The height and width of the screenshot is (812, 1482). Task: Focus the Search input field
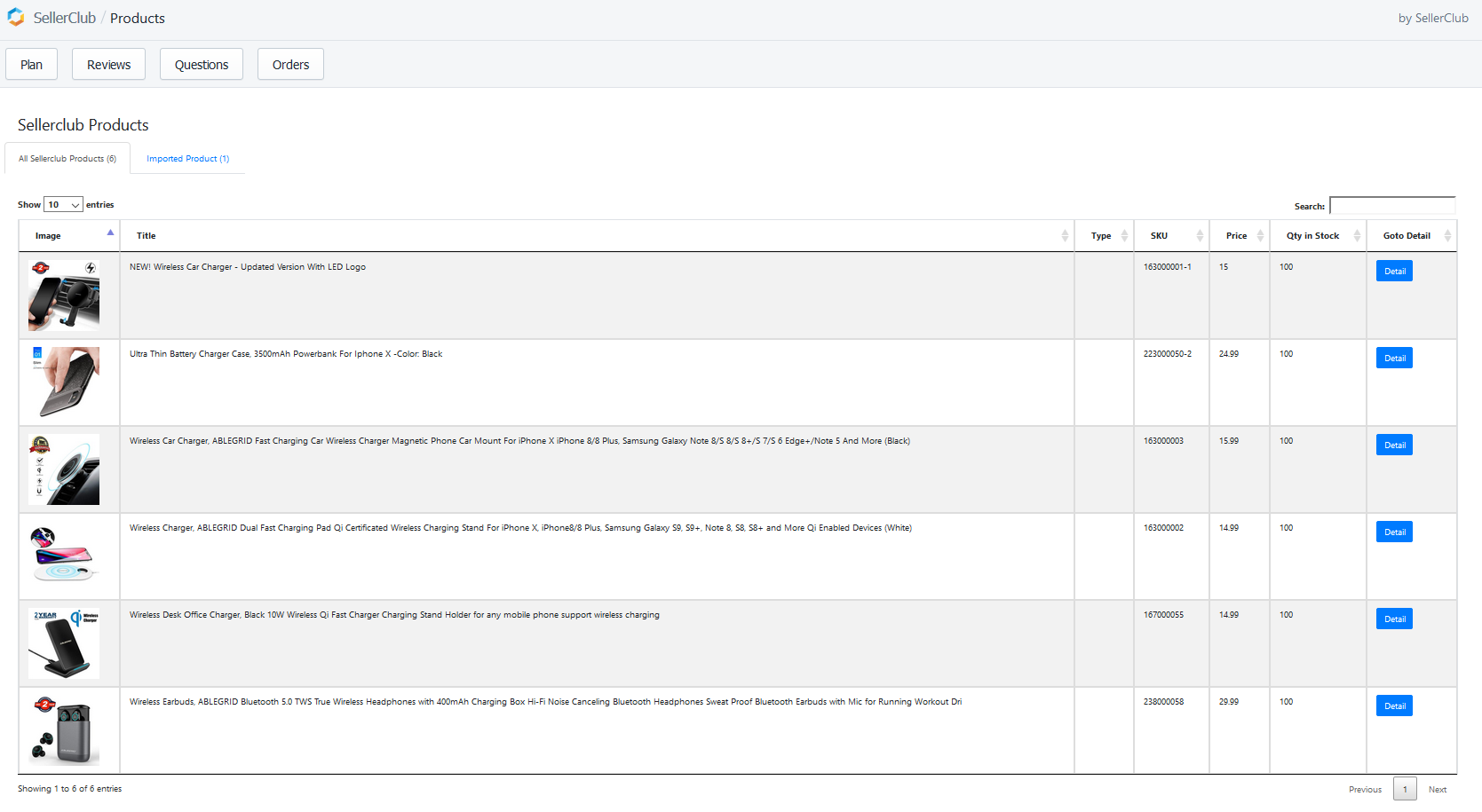[x=1392, y=206]
